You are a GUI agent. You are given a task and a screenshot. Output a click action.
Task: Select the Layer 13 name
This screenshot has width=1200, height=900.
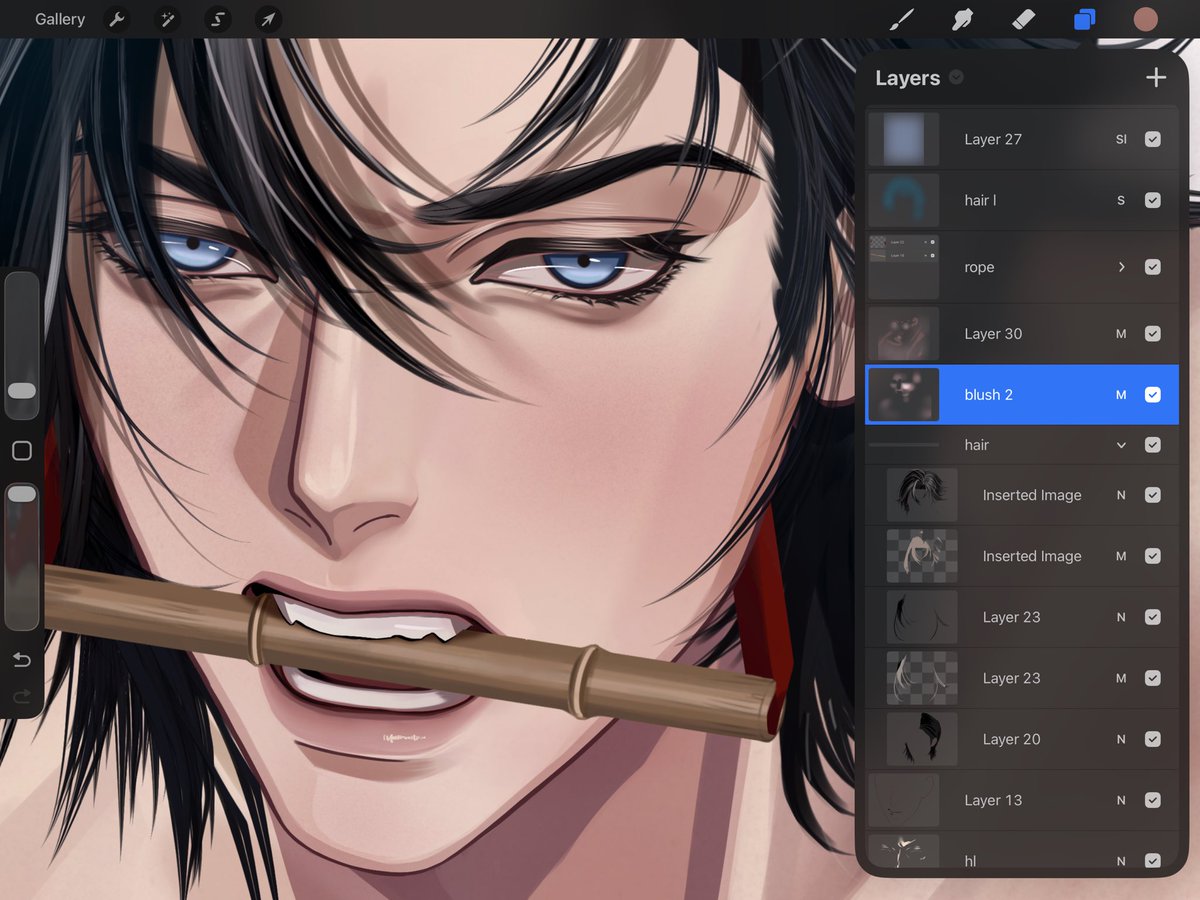[993, 800]
